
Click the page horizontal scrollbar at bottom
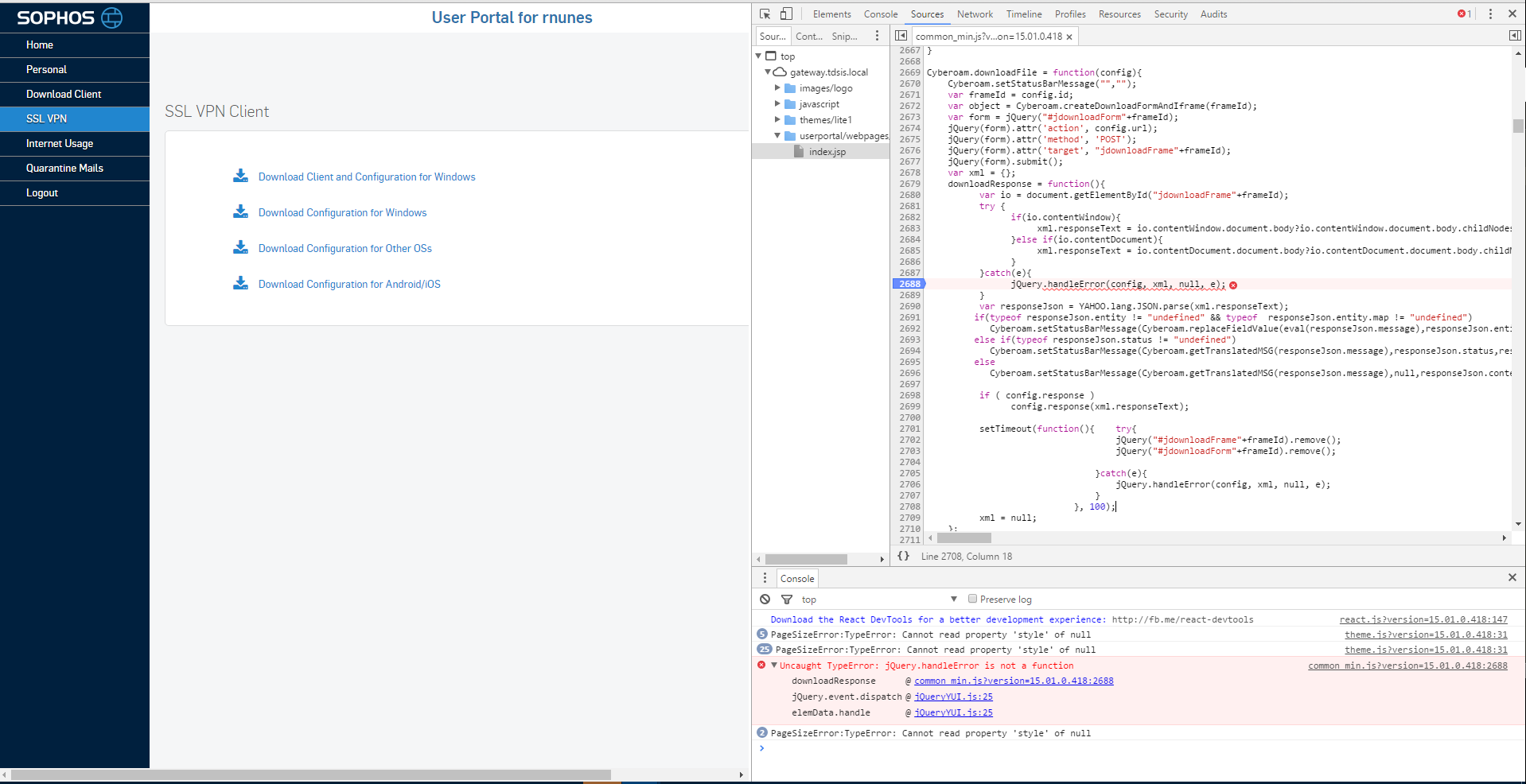point(311,774)
